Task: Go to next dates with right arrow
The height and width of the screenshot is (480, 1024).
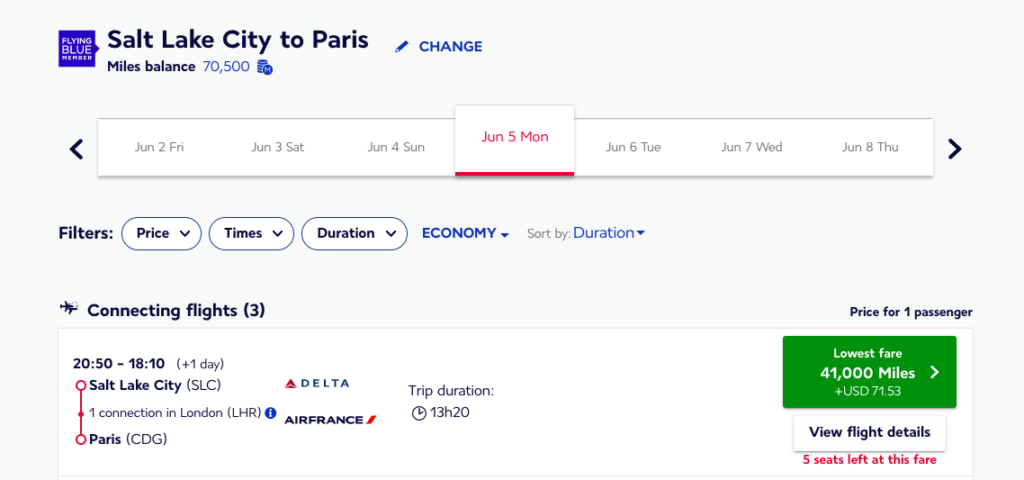Action: pos(954,149)
